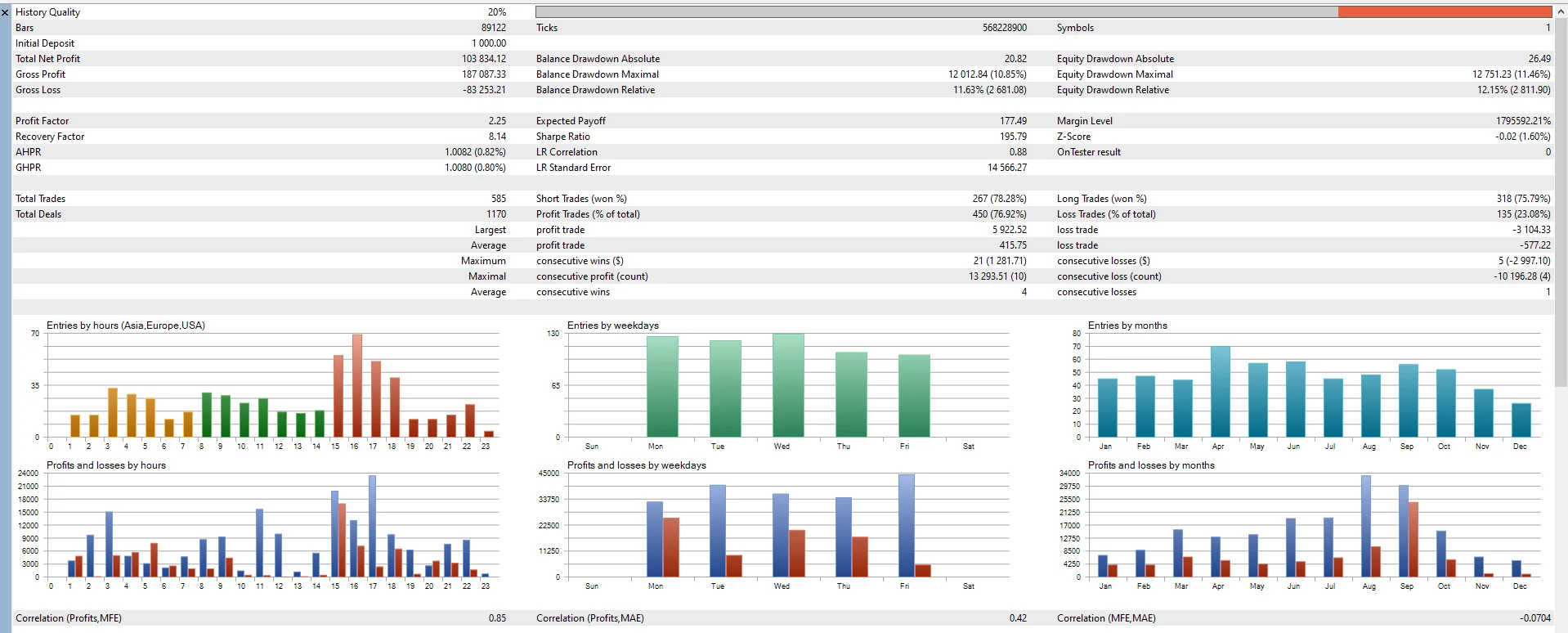Click the Total Deals value 1170

tap(496, 214)
